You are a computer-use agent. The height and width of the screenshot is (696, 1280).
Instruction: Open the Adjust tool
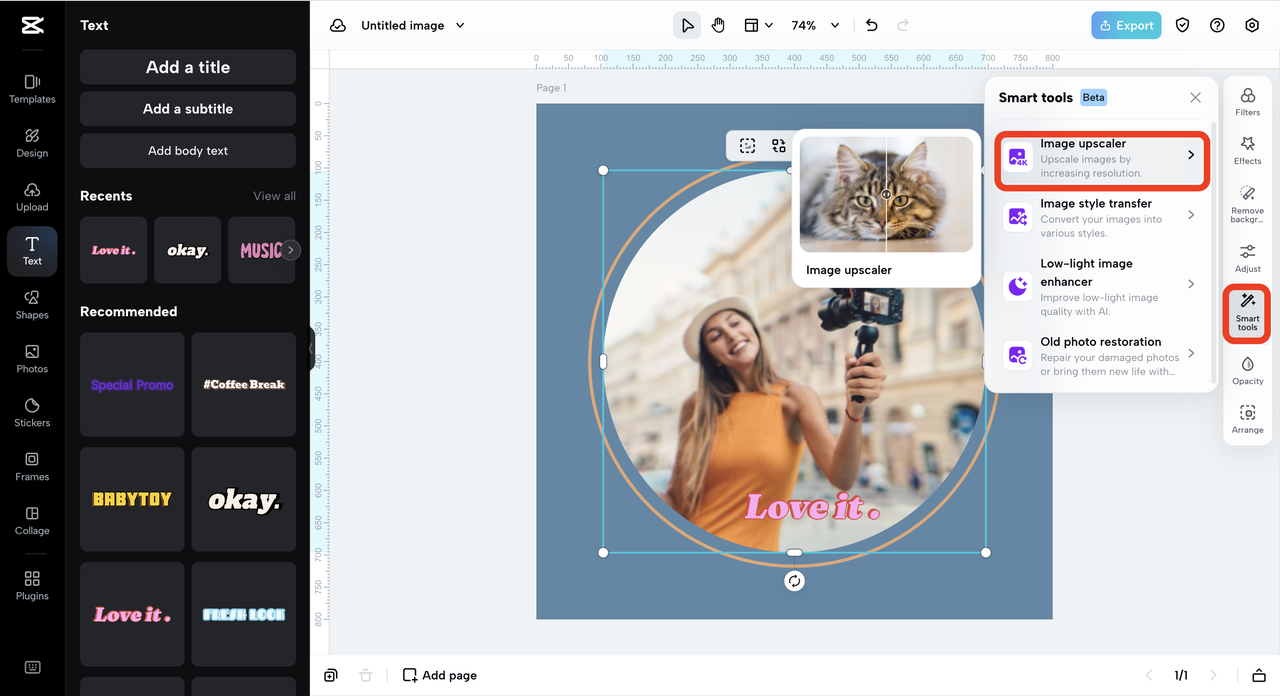[1247, 258]
